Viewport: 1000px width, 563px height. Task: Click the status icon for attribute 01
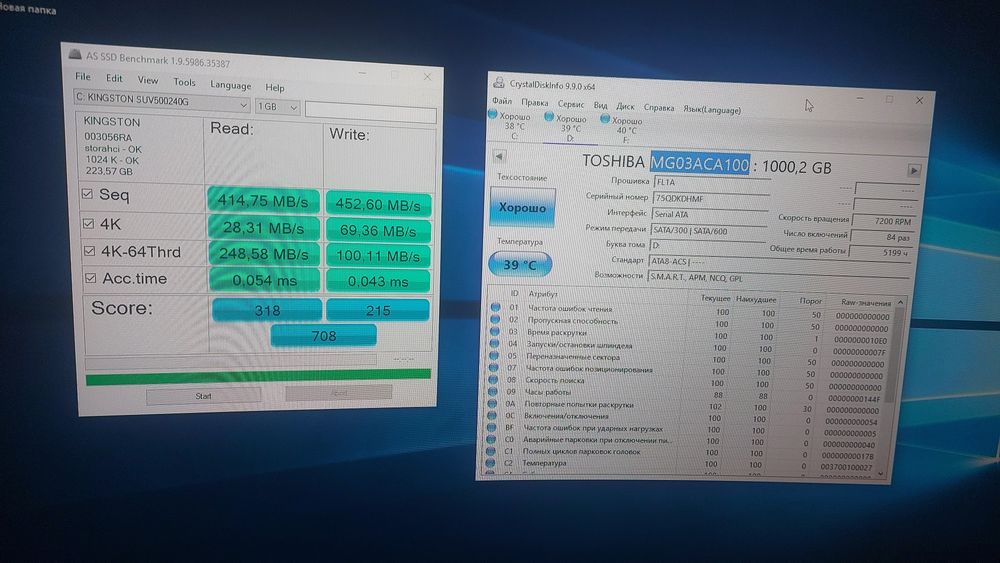tap(496, 307)
